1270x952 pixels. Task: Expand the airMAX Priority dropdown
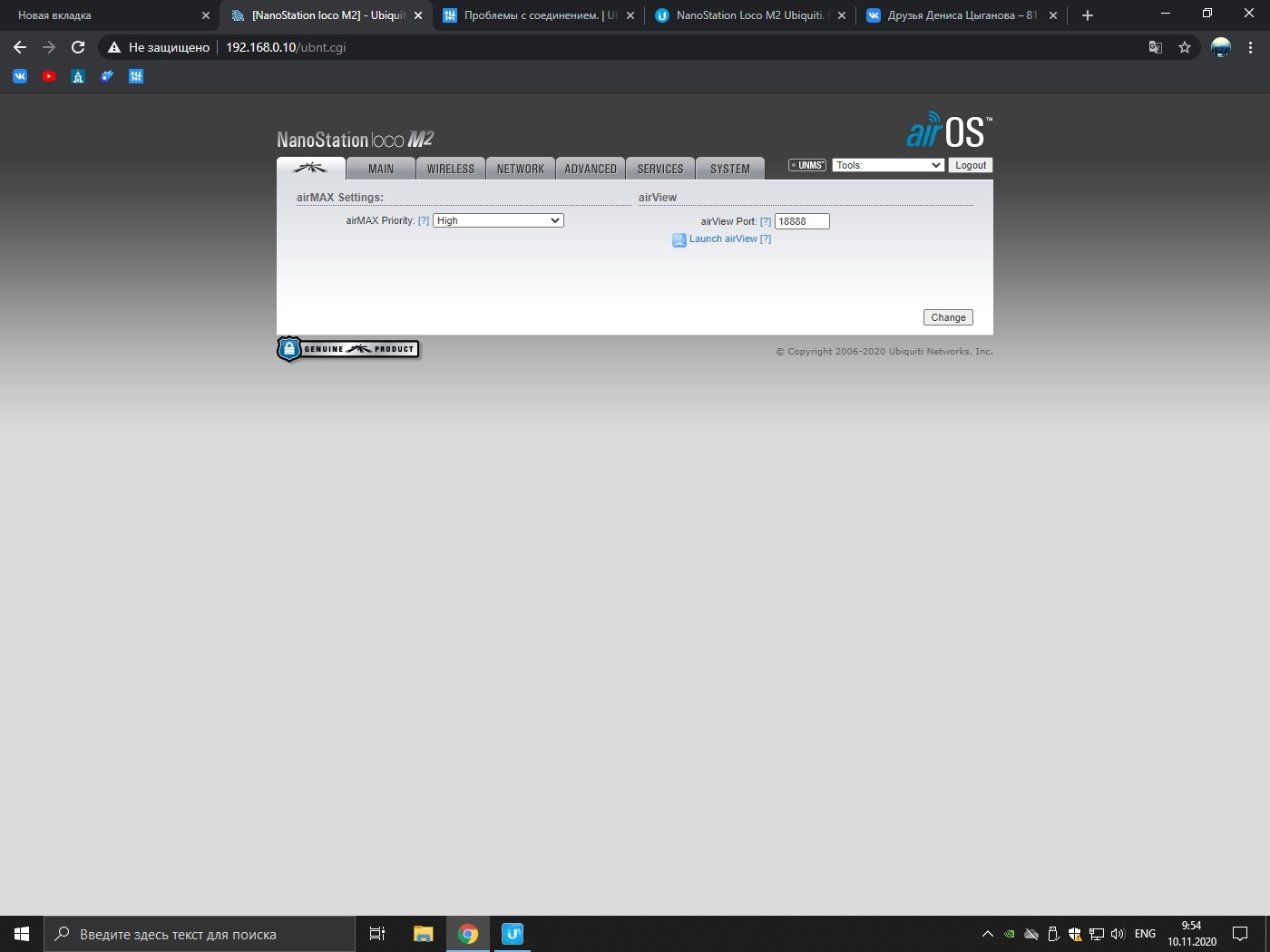pos(498,220)
